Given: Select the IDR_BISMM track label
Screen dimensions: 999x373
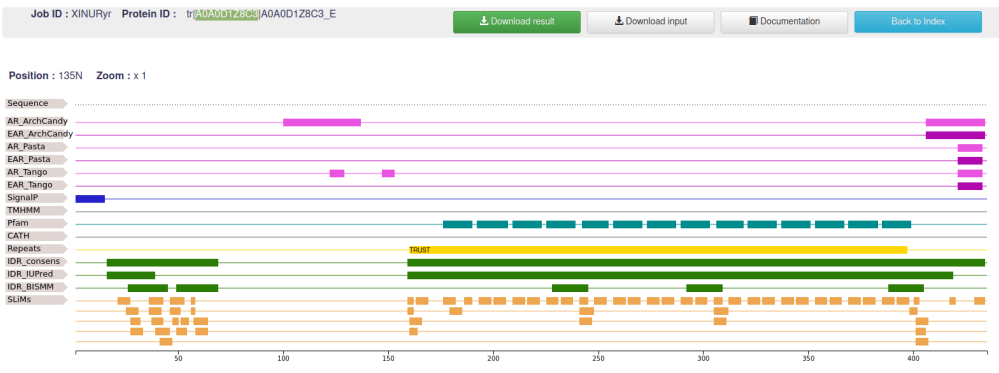Looking at the screenshot, I should tap(36, 287).
